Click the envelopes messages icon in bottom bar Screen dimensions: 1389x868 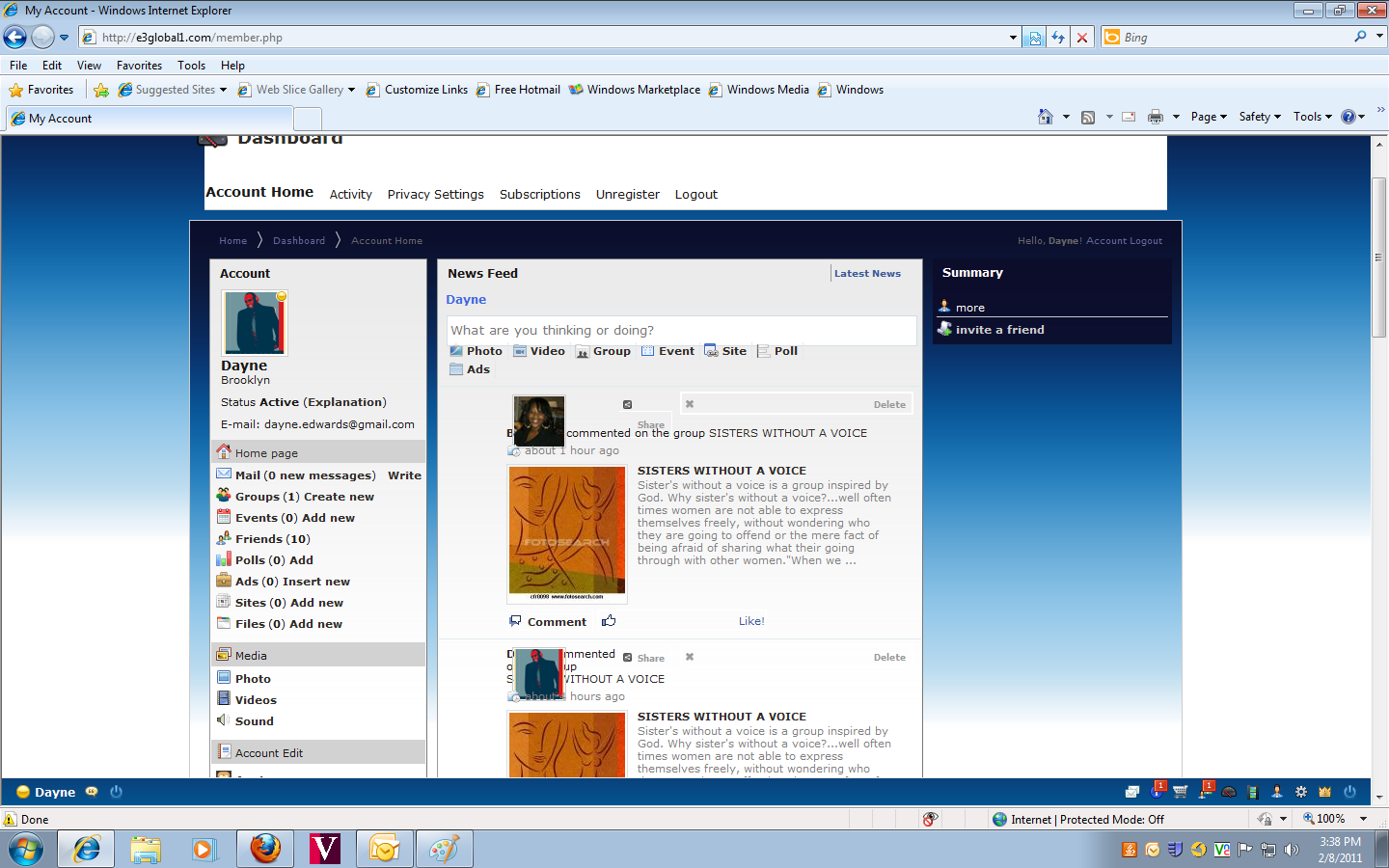click(x=1132, y=792)
